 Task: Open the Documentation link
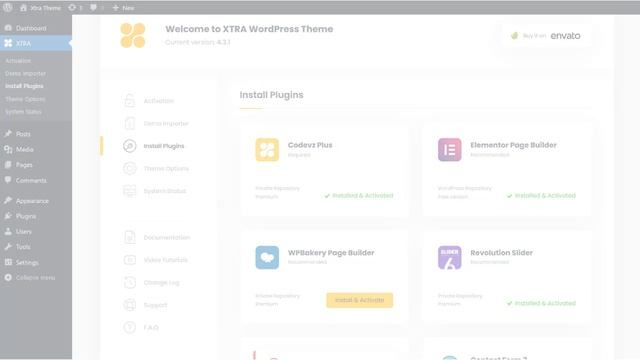(x=167, y=237)
